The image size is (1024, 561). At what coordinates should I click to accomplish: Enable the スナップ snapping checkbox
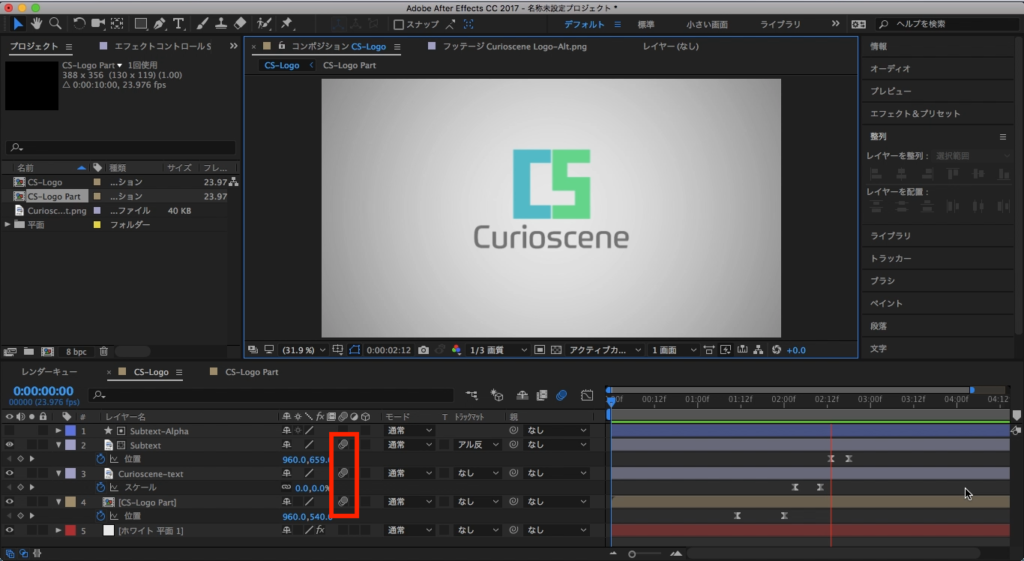pyautogui.click(x=399, y=24)
